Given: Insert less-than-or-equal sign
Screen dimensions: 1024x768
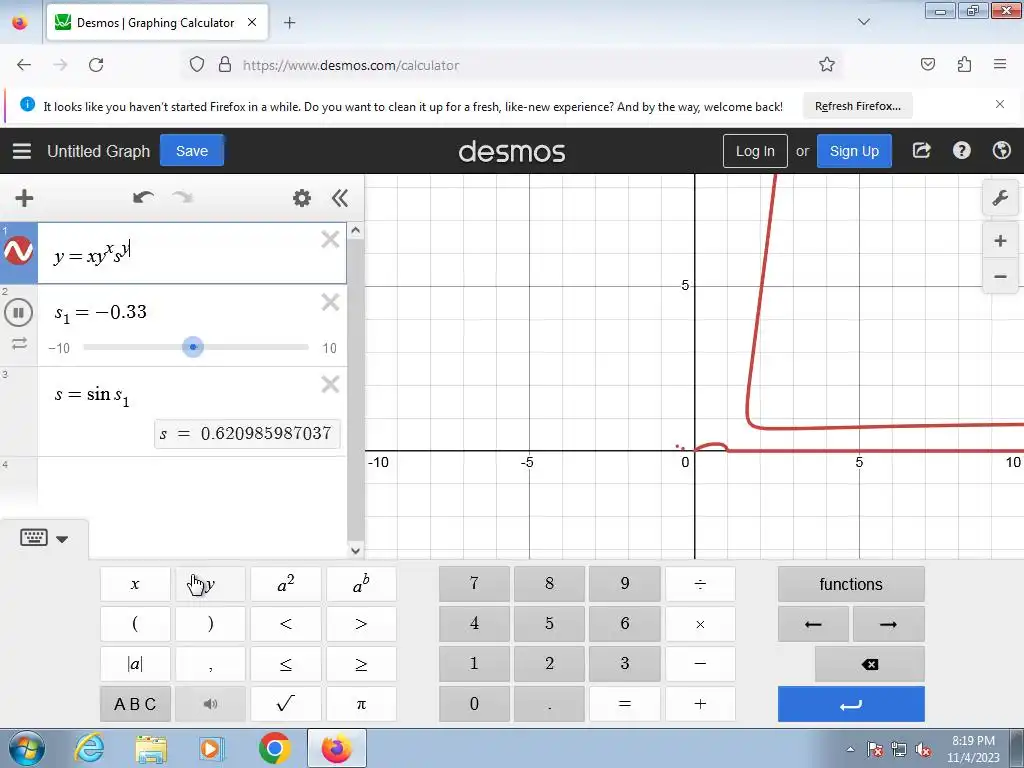Looking at the screenshot, I should pyautogui.click(x=286, y=664).
